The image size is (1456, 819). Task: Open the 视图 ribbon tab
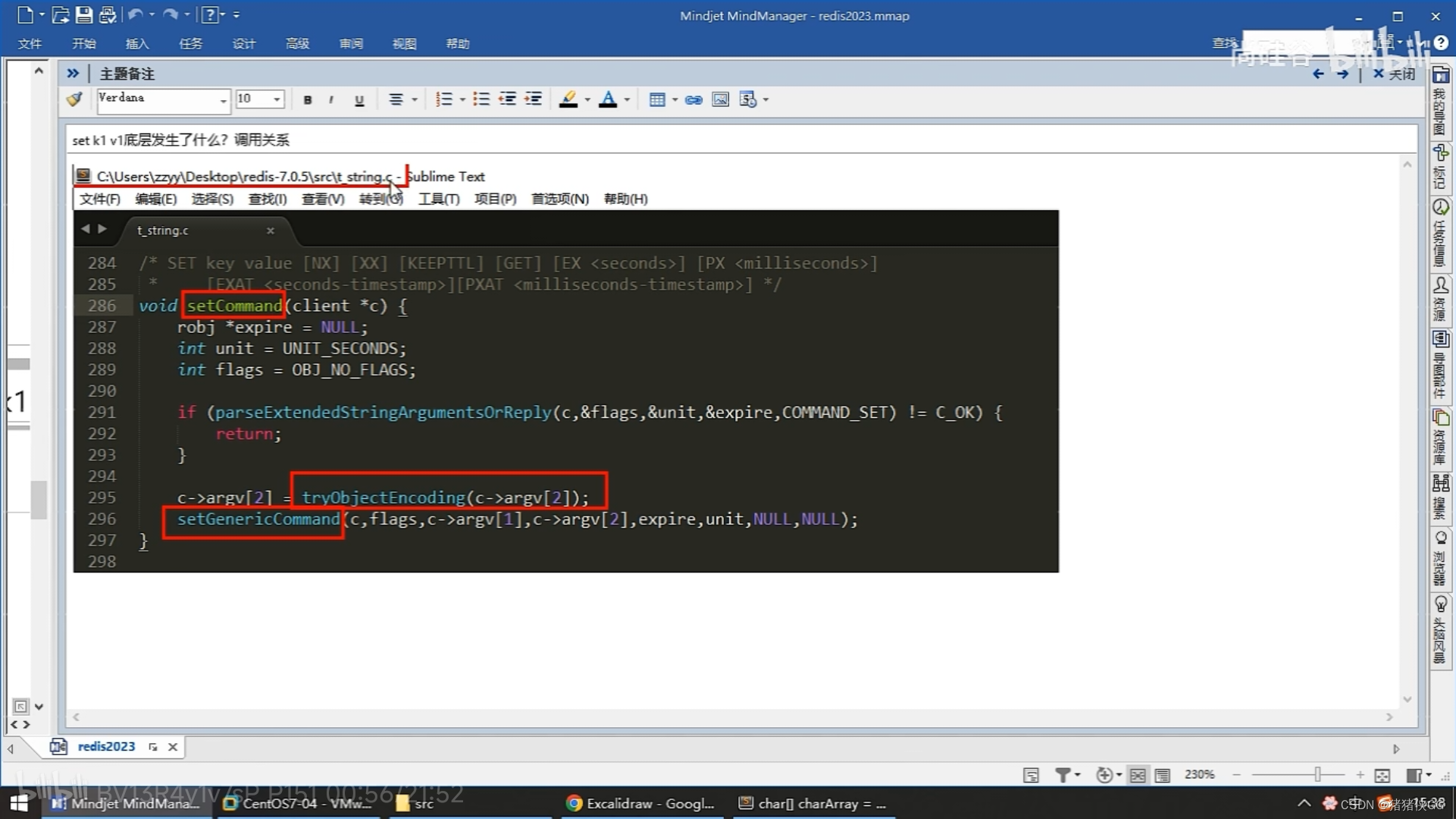pyautogui.click(x=404, y=44)
